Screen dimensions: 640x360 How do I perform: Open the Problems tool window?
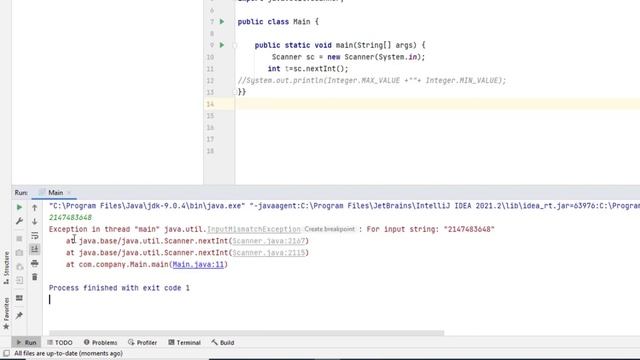(100, 342)
